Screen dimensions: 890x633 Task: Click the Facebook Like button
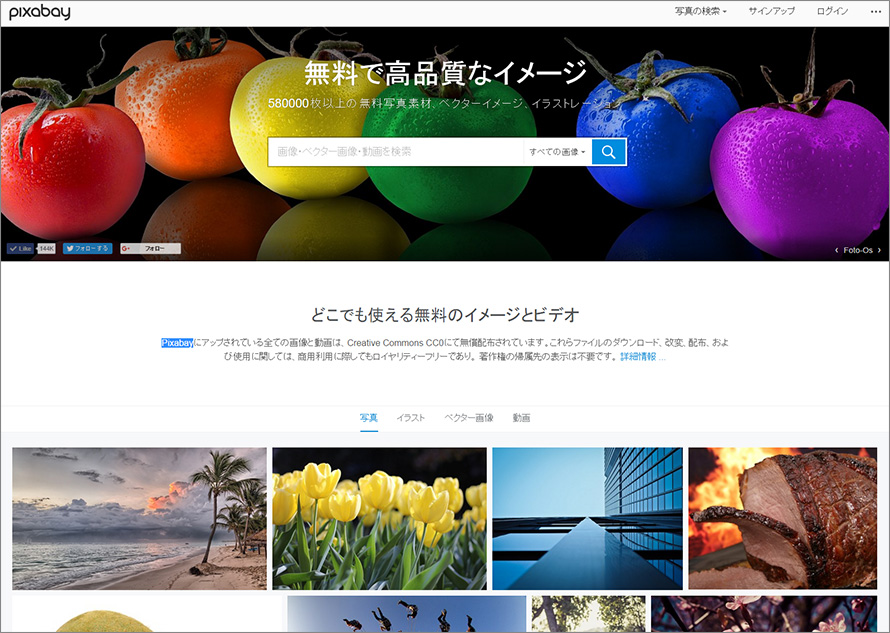[x=22, y=248]
